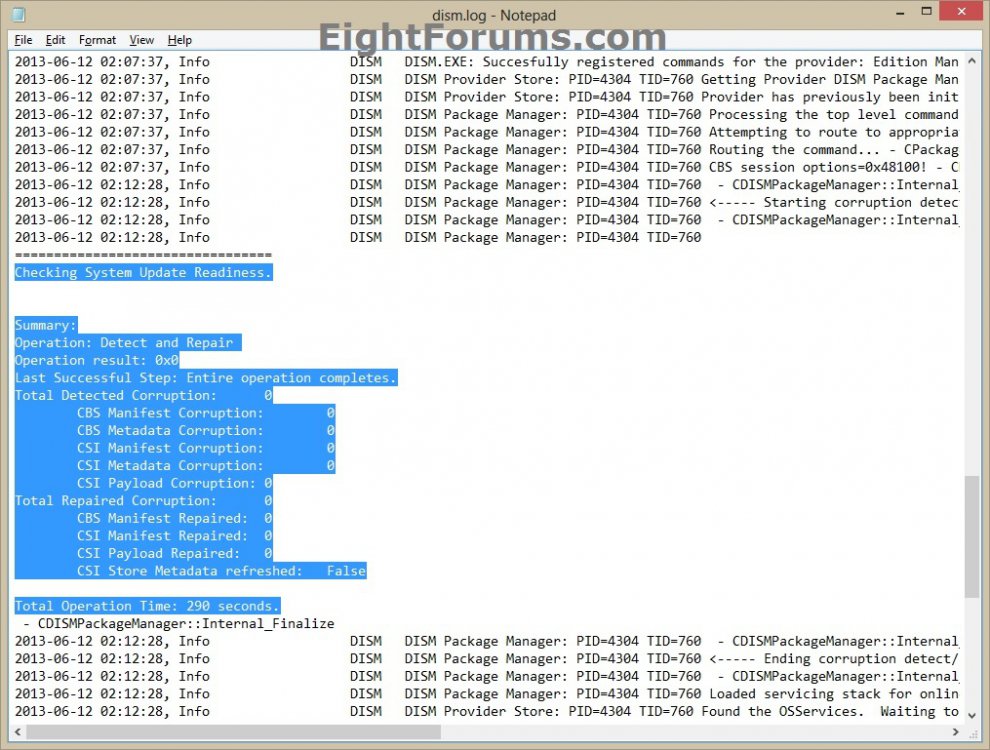Click the vertical scrollbar up arrow
Viewport: 990px width, 750px height.
pos(972,61)
